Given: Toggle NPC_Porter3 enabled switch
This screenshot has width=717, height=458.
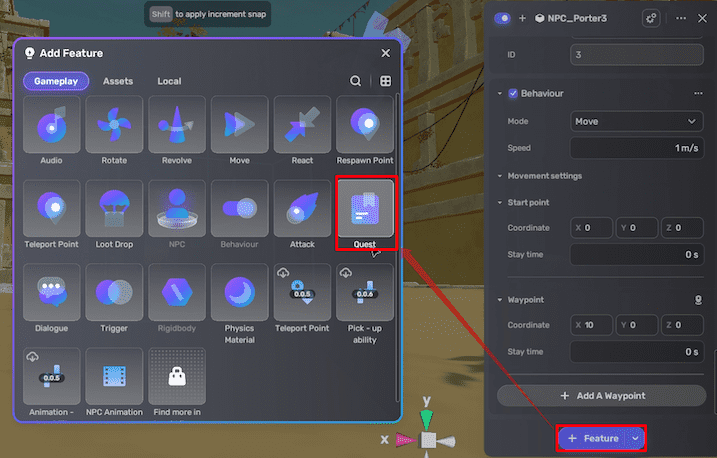Looking at the screenshot, I should click(x=502, y=18).
